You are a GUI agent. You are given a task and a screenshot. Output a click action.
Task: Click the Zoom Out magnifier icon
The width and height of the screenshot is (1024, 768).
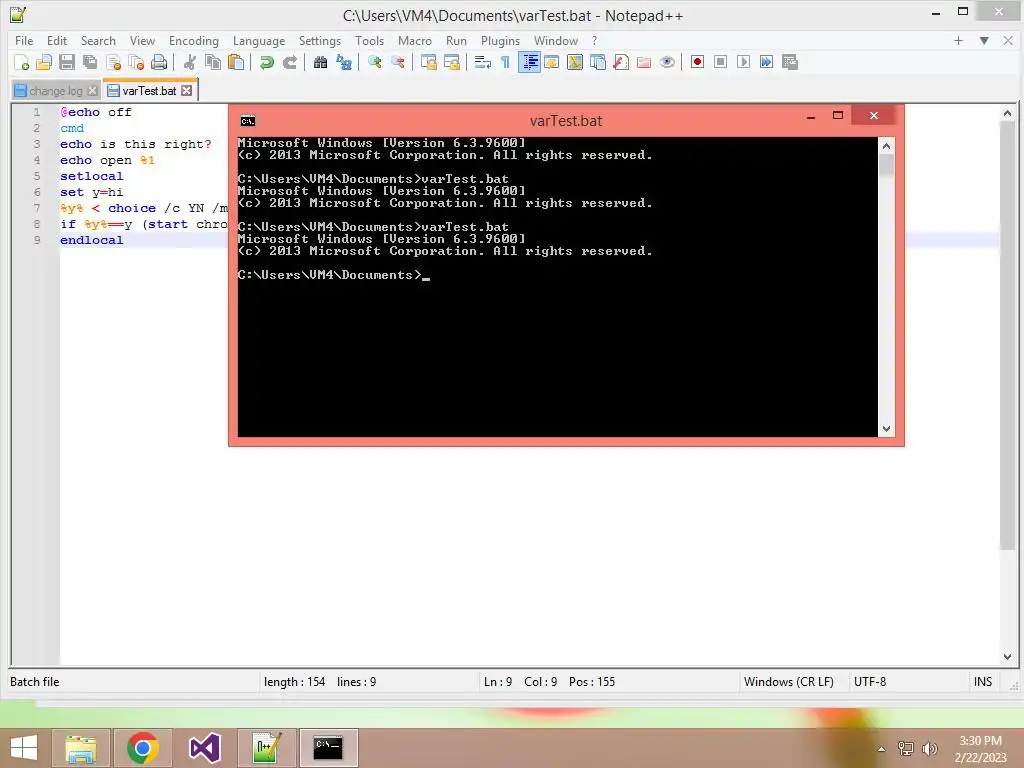(x=398, y=62)
